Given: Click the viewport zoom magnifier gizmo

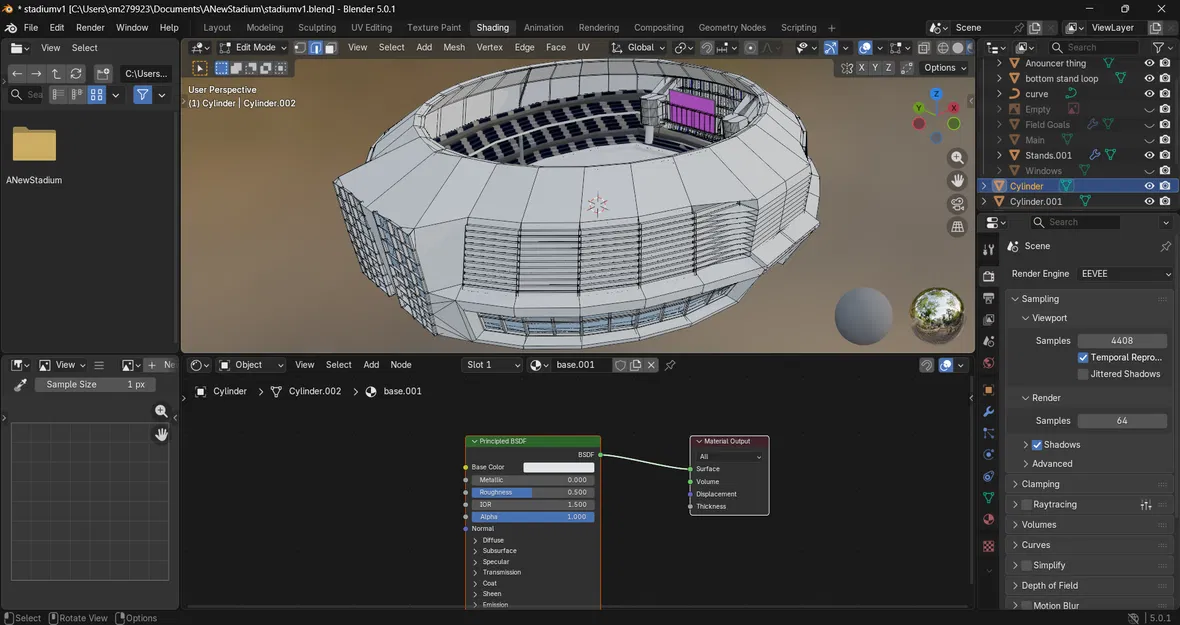Looking at the screenshot, I should tap(957, 158).
